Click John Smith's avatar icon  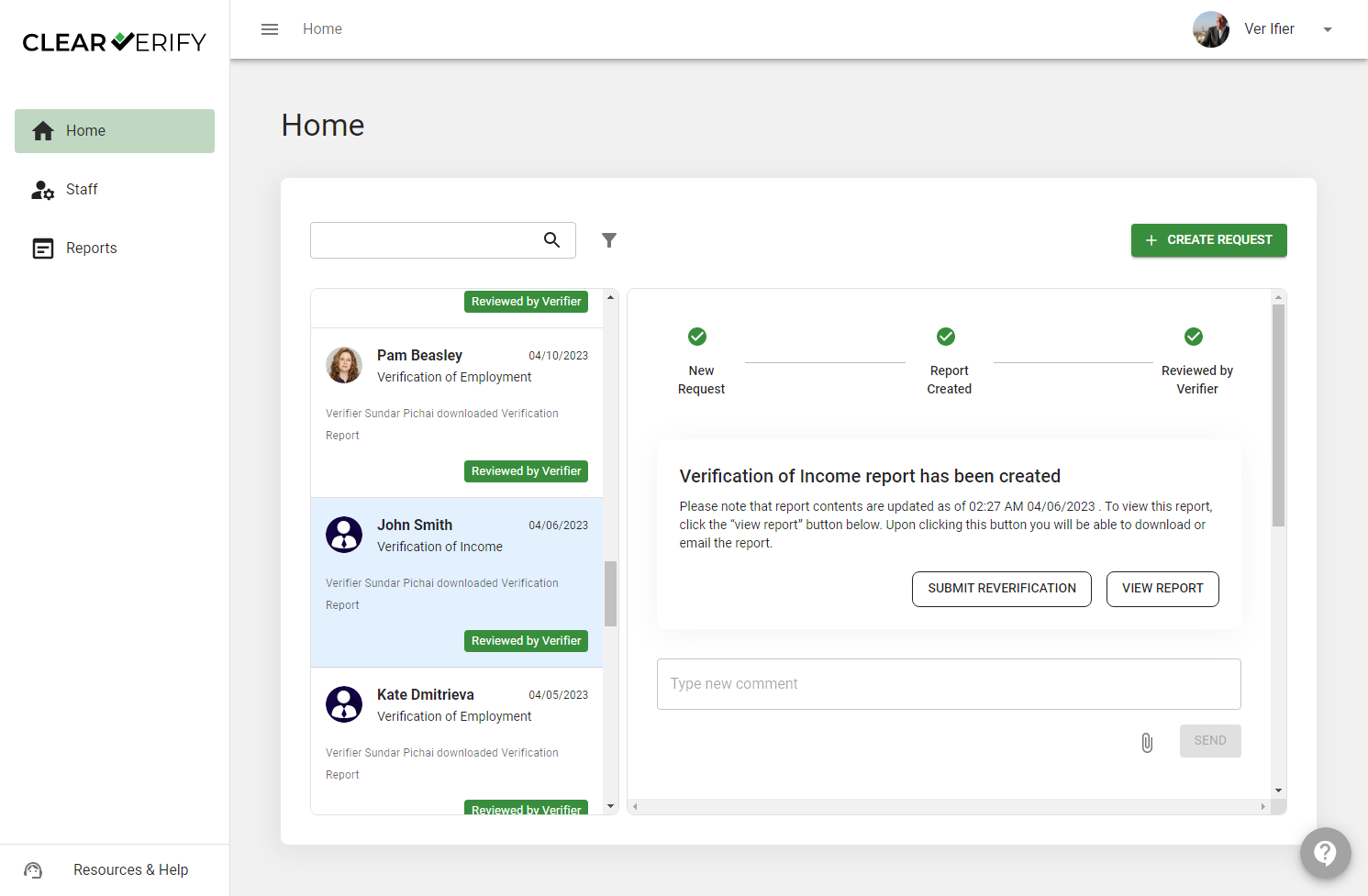(344, 535)
